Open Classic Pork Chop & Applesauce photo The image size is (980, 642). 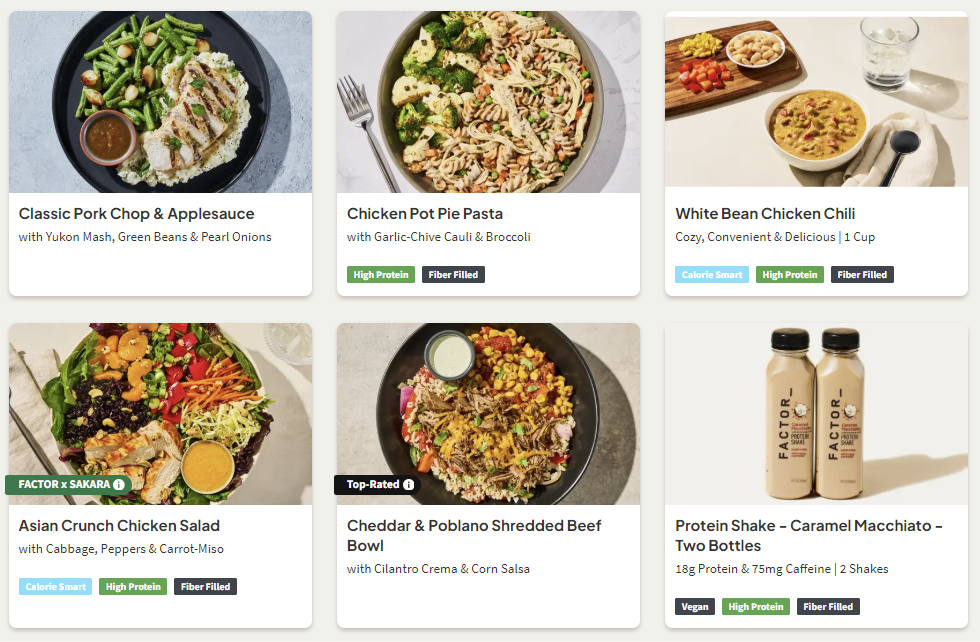160,102
